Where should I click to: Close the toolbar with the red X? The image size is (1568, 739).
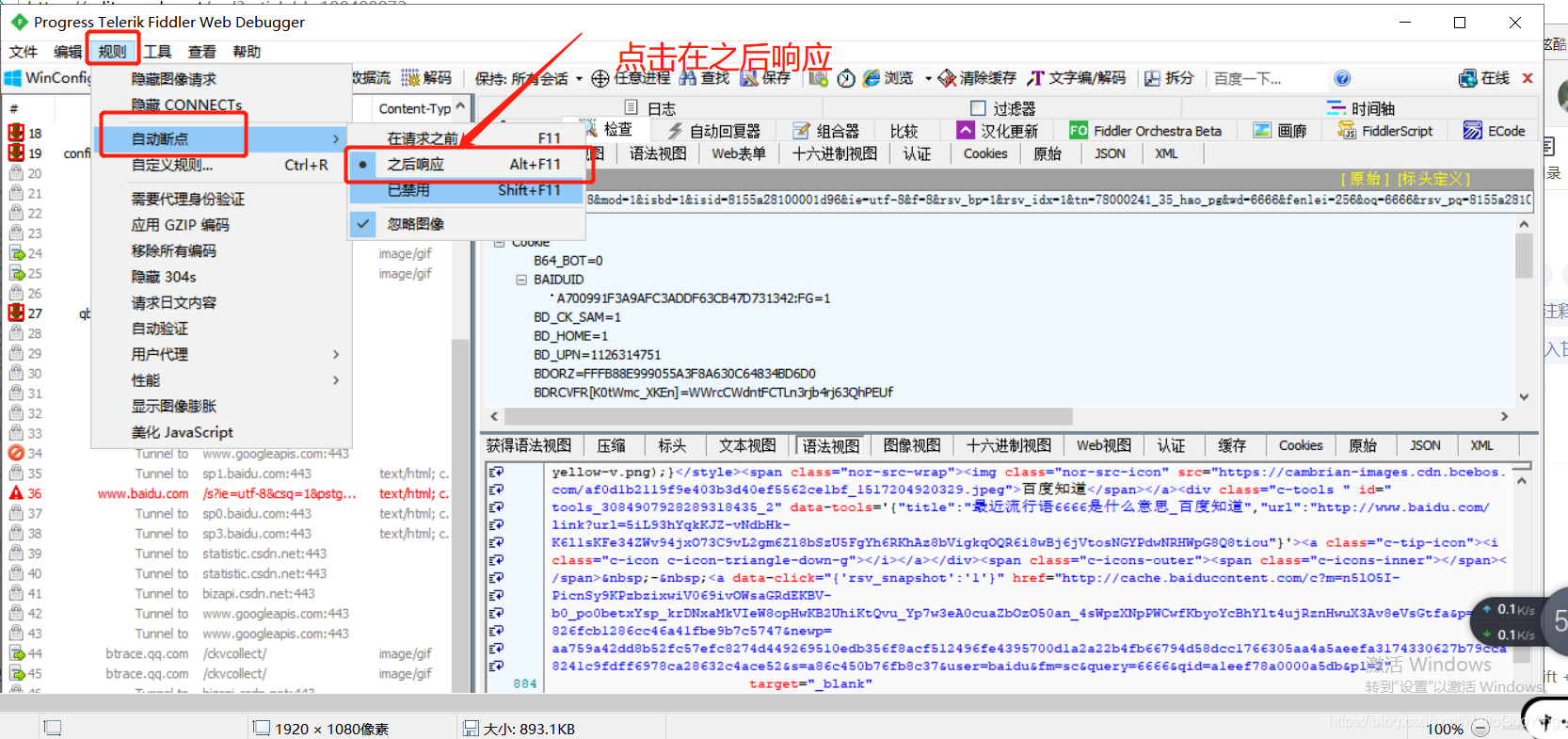1528,78
